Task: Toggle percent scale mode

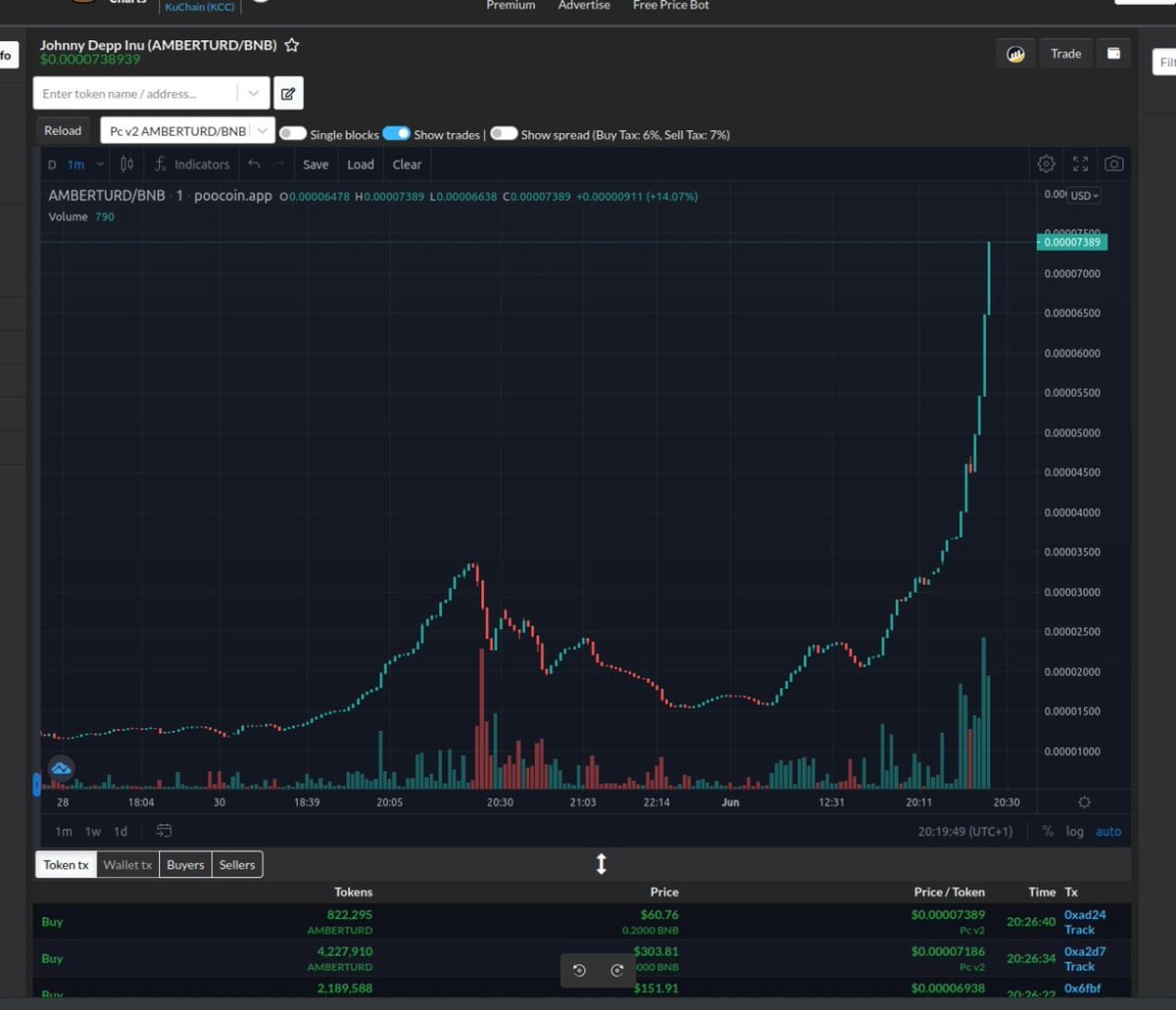Action: pyautogui.click(x=1048, y=832)
